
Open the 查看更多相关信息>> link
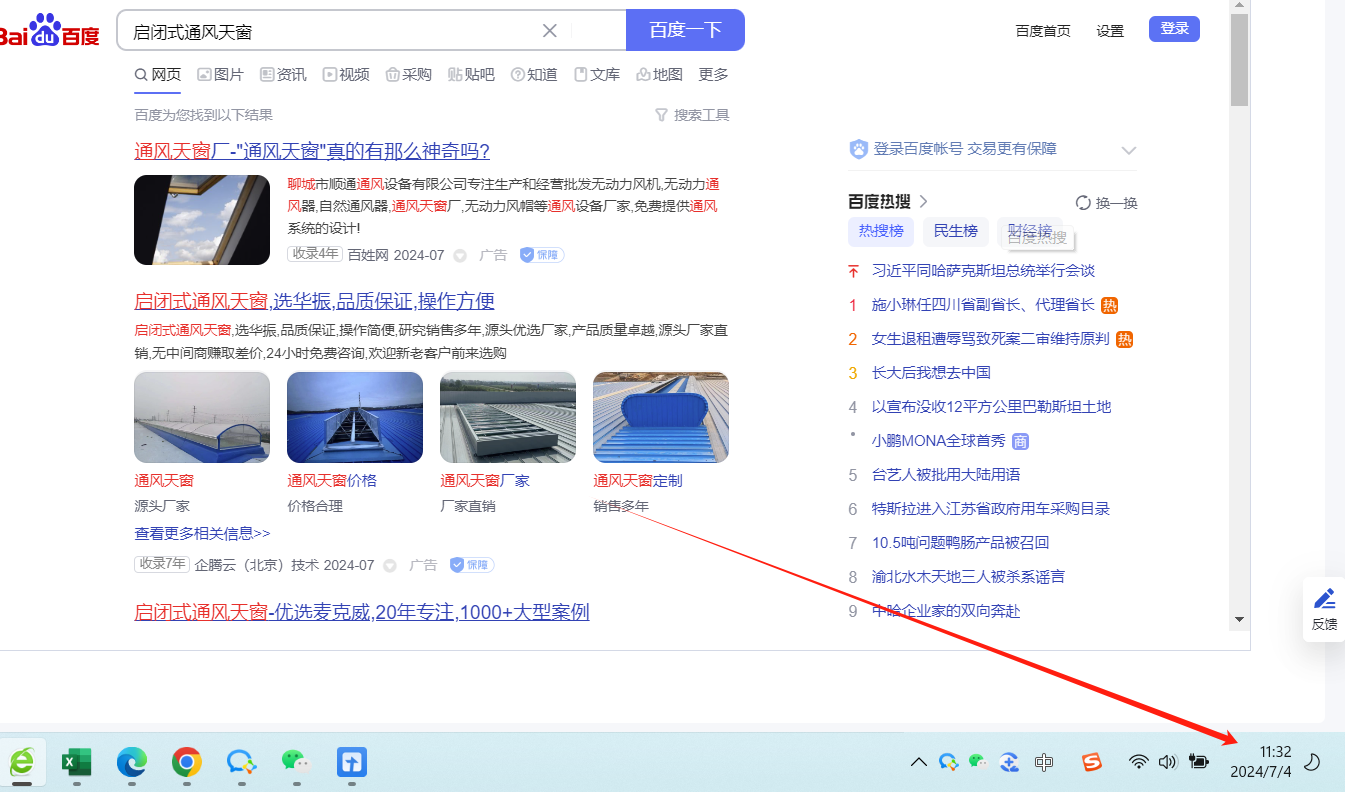pyautogui.click(x=202, y=533)
